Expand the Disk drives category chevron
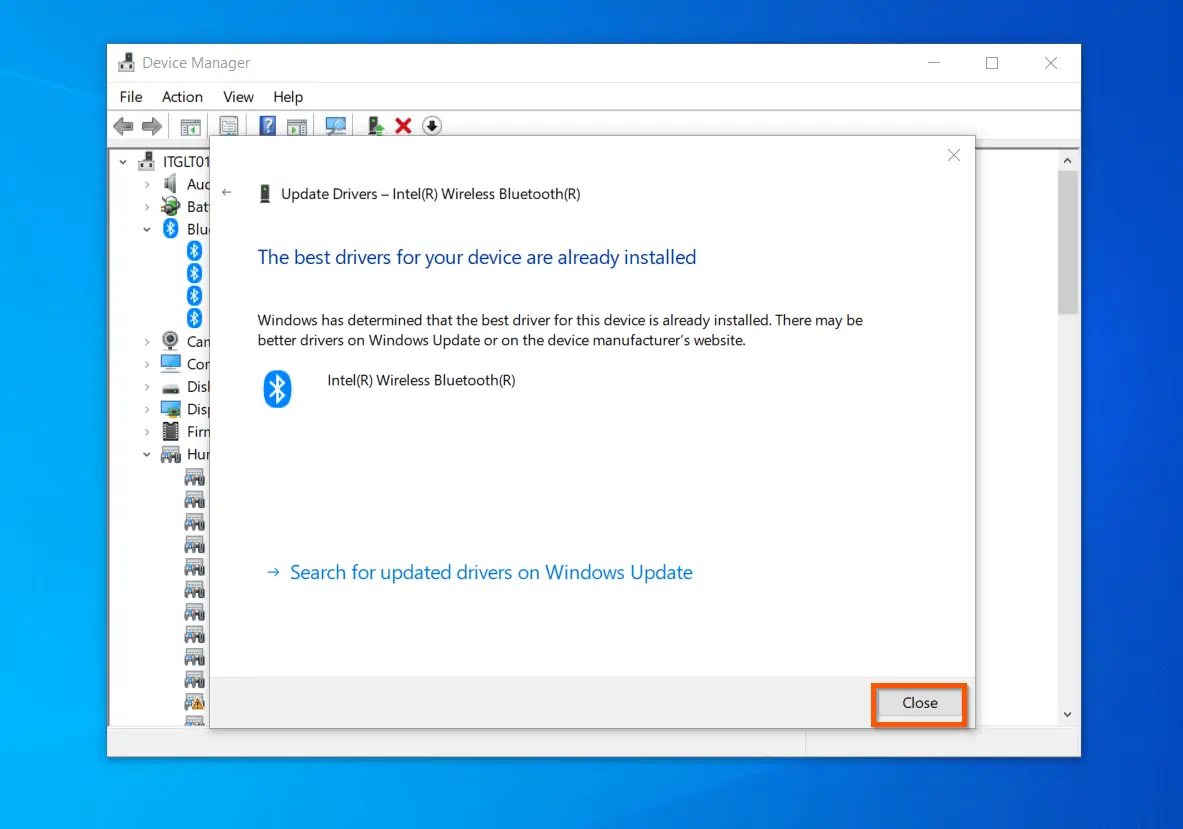Screen dimensions: 1183x829 click(x=147, y=387)
